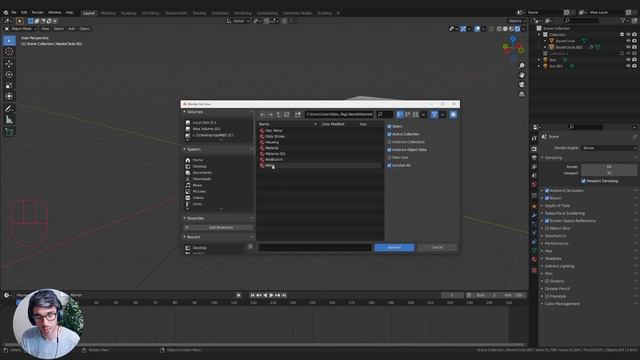Open the Window menu
The height and width of the screenshot is (360, 640).
click(54, 13)
